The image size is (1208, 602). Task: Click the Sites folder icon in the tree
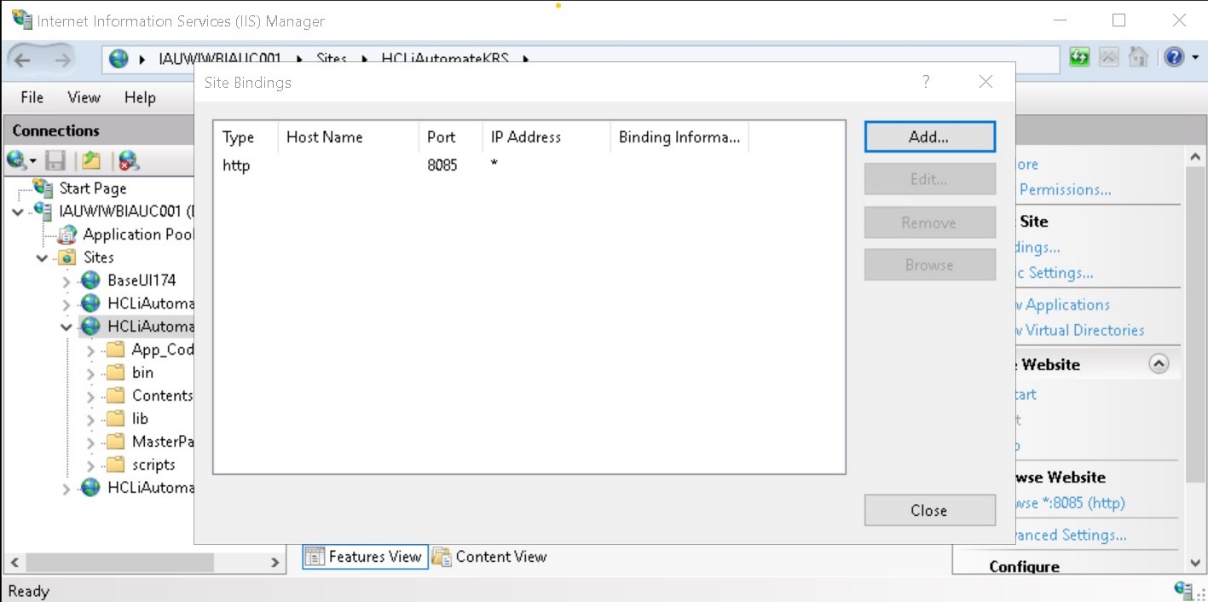point(67,258)
